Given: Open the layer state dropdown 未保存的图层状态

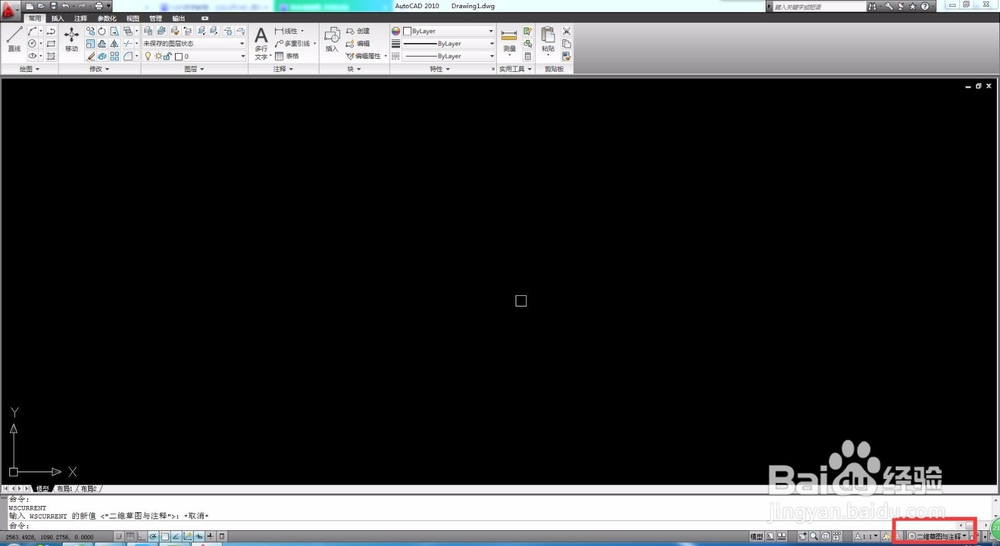Looking at the screenshot, I should [194, 43].
